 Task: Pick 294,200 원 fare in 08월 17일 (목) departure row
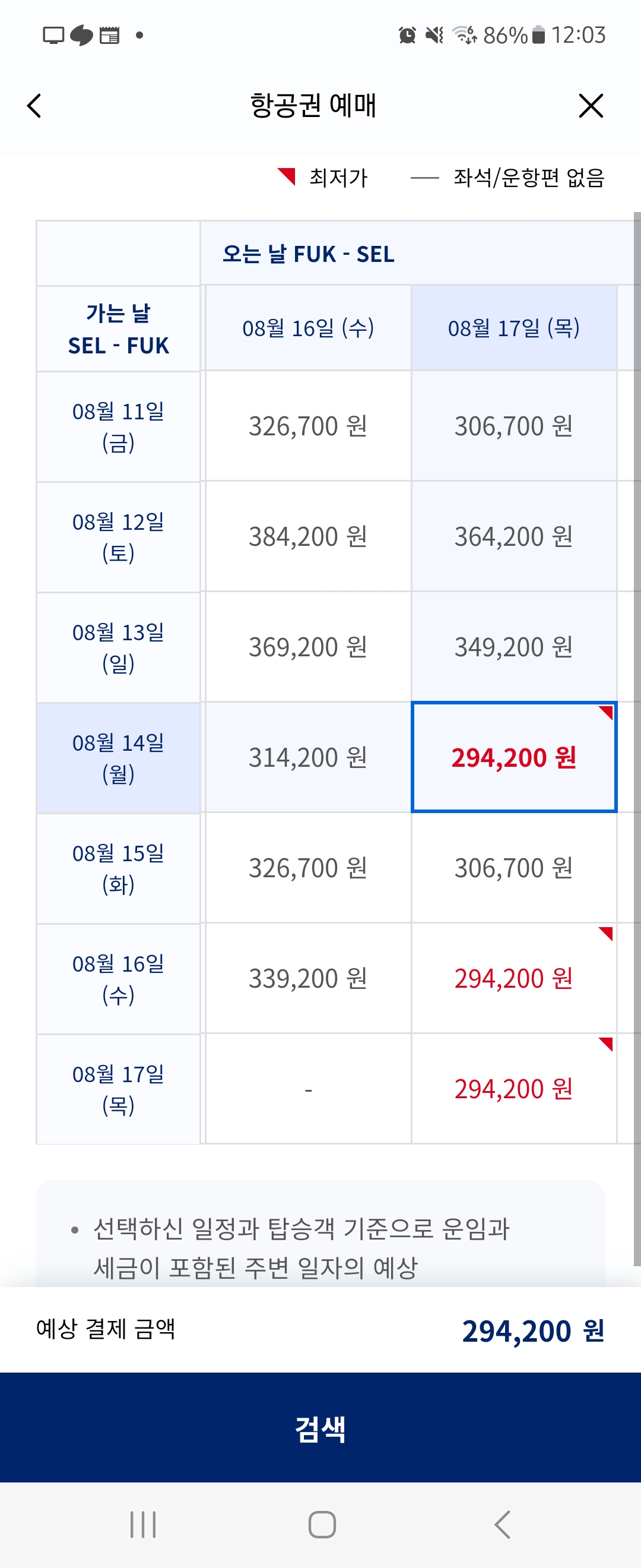[x=514, y=1089]
